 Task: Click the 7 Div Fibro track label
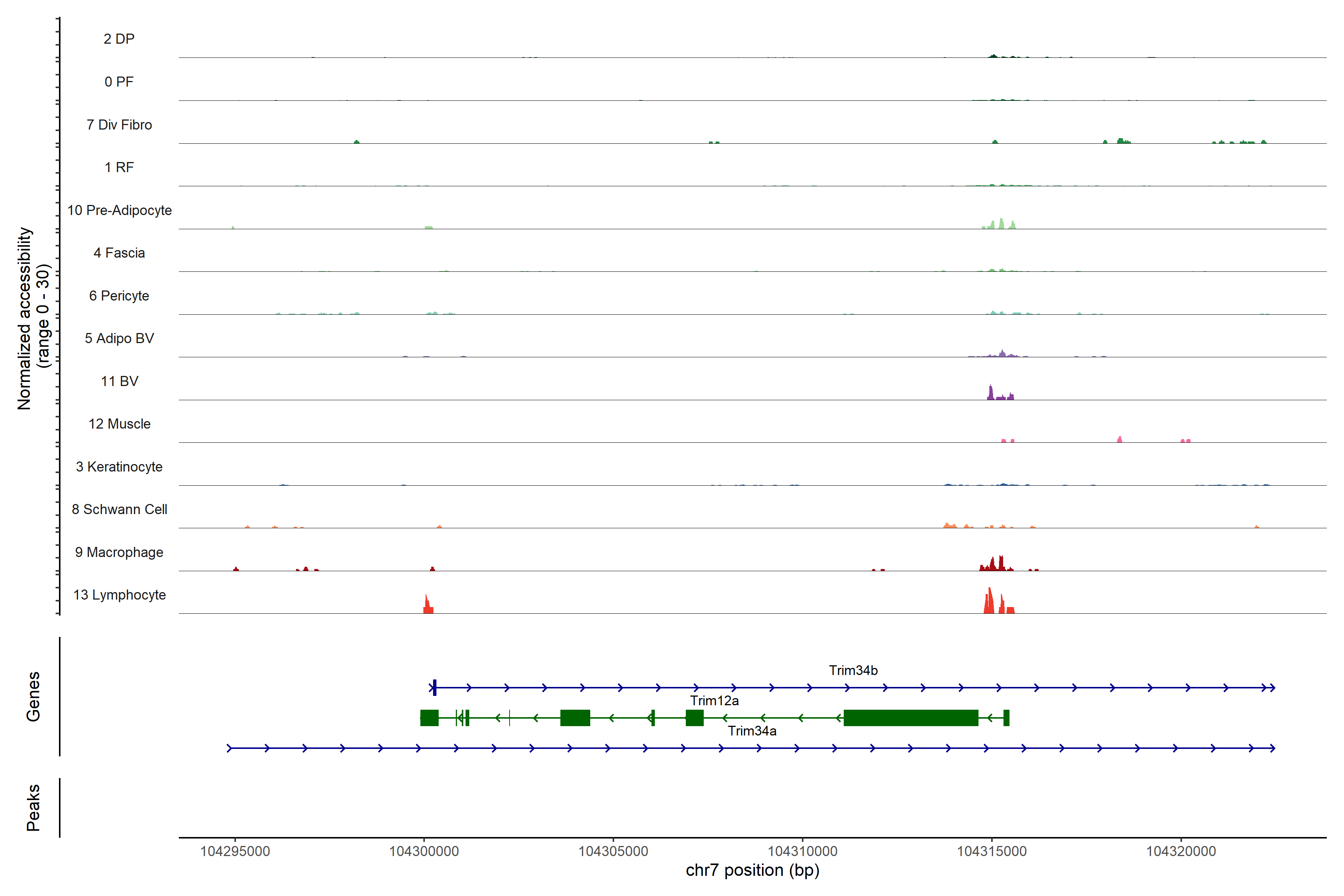119,125
